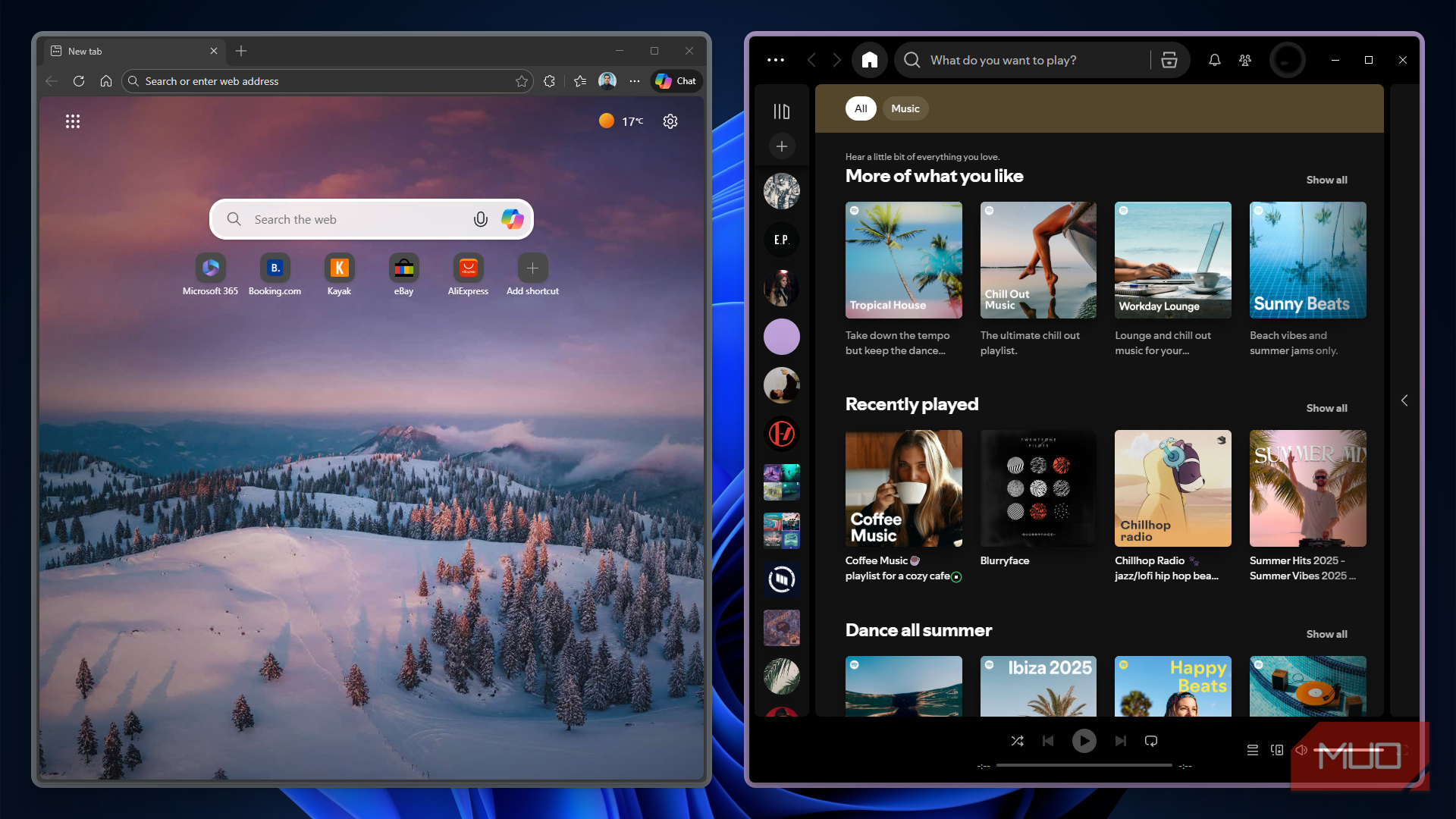
Task: Show all Recently played items
Action: pyautogui.click(x=1326, y=408)
